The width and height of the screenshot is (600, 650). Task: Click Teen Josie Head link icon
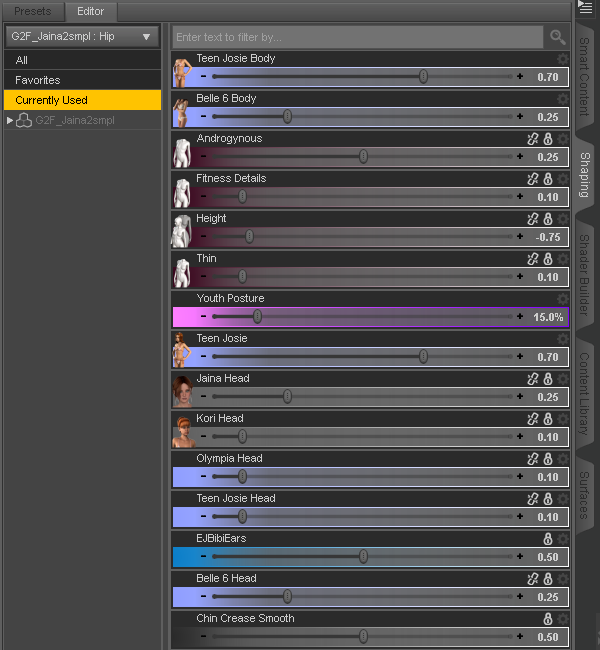coord(533,499)
